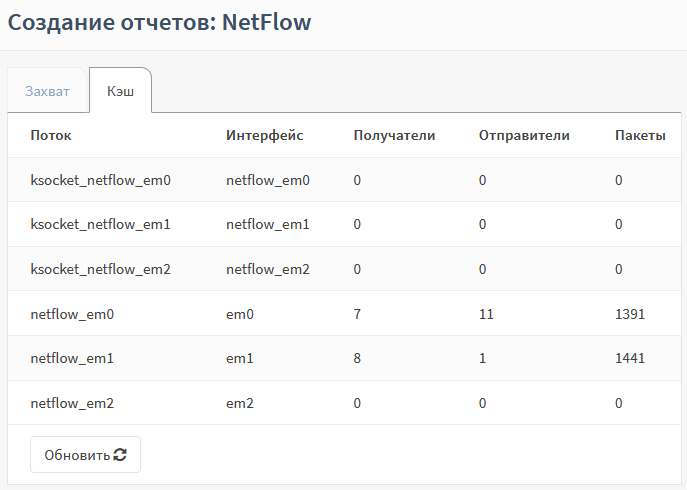Click the refresh icon in Обновить button
The height and width of the screenshot is (490, 687).
coord(120,455)
